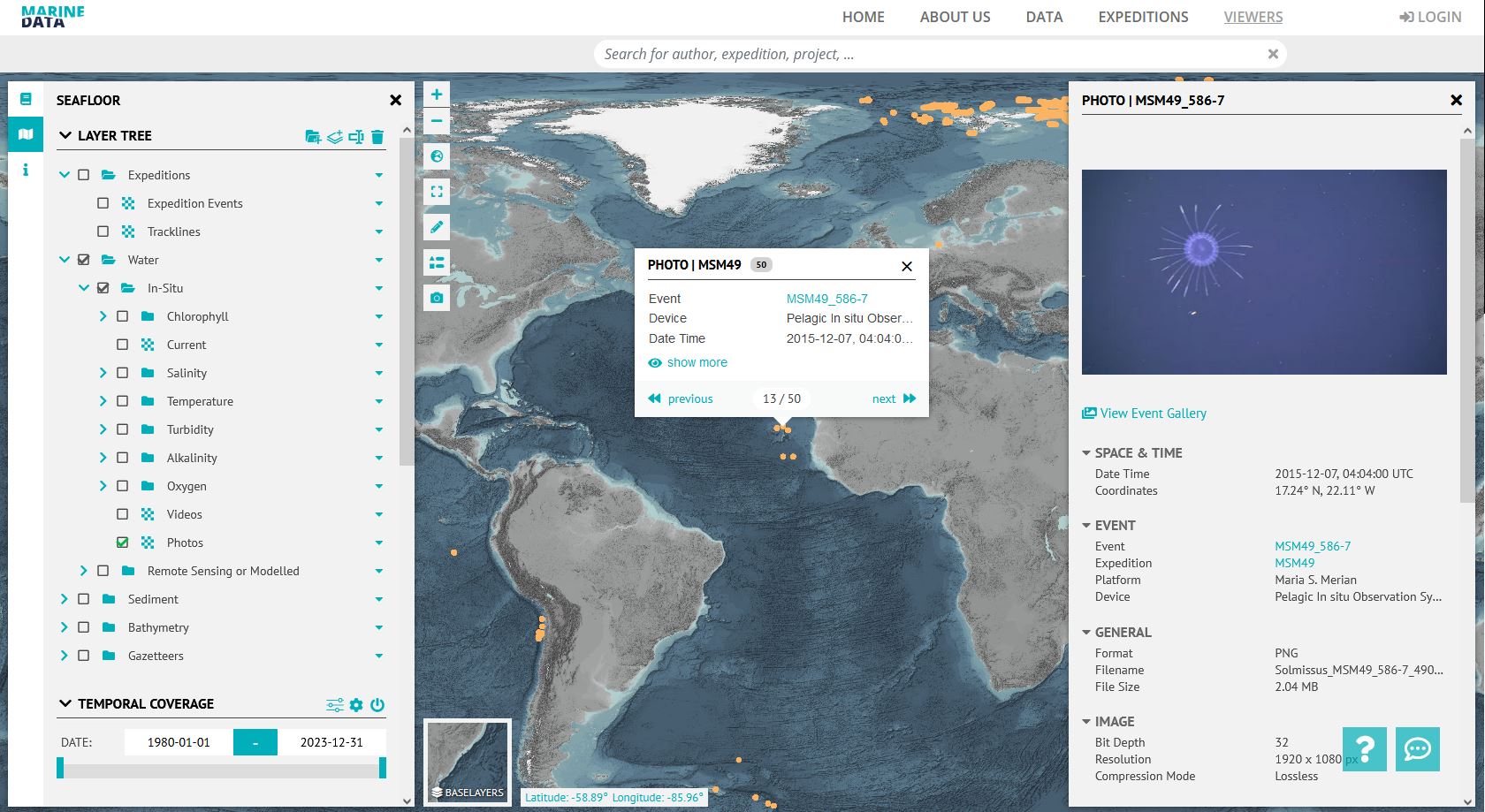Open the DATA menu item
This screenshot has width=1485, height=812.
click(x=1044, y=17)
